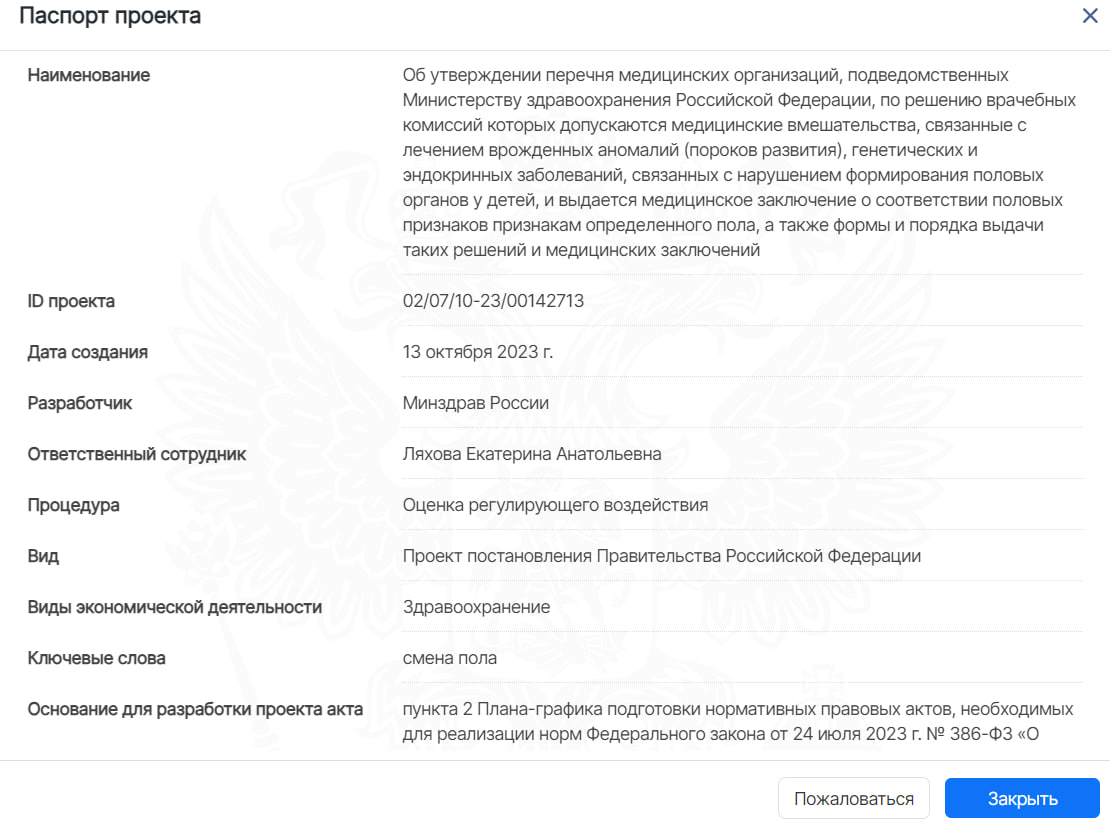This screenshot has width=1110, height=828.
Task: Click the project ID 02/07/10-23/00142713
Action: (493, 301)
